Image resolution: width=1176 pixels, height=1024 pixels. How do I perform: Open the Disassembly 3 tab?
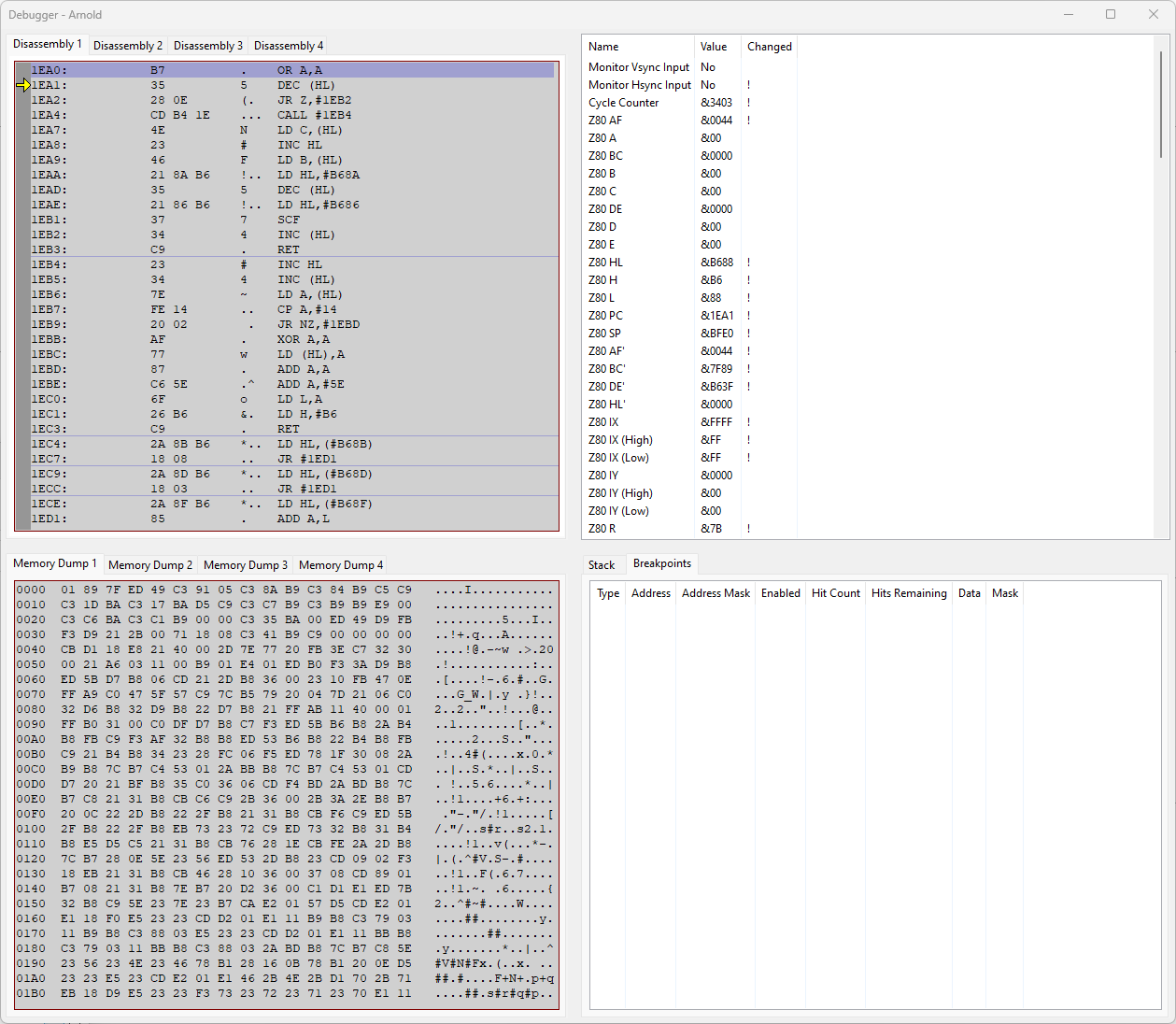pyautogui.click(x=208, y=46)
